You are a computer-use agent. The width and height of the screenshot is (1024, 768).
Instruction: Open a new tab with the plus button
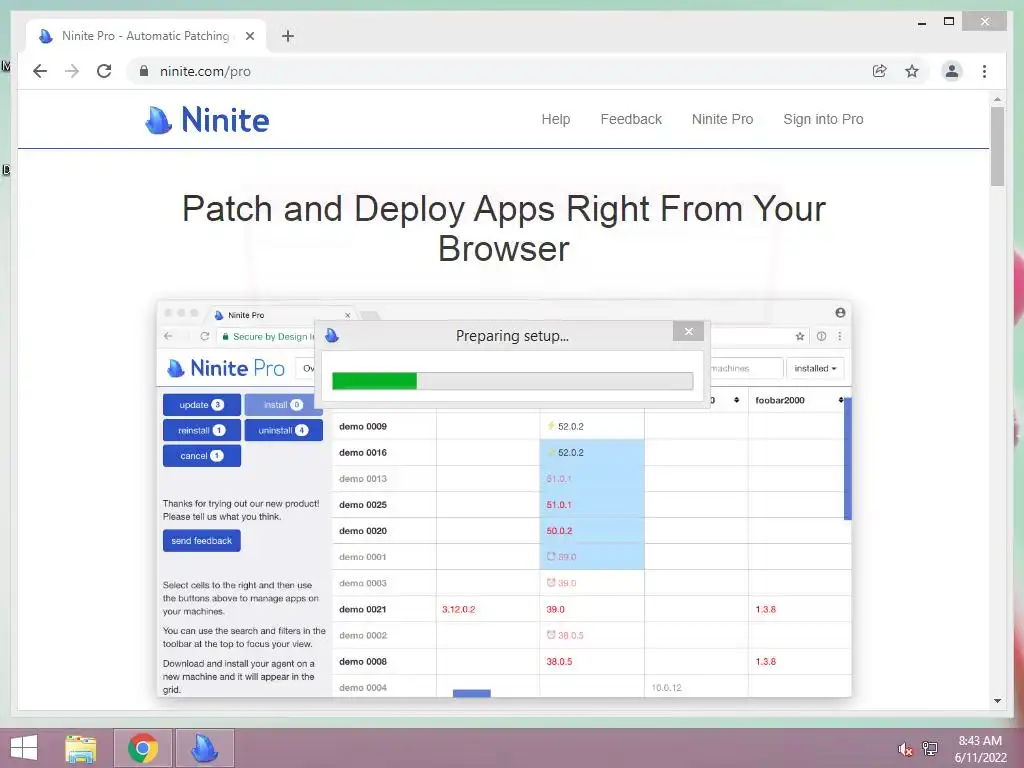click(x=288, y=36)
